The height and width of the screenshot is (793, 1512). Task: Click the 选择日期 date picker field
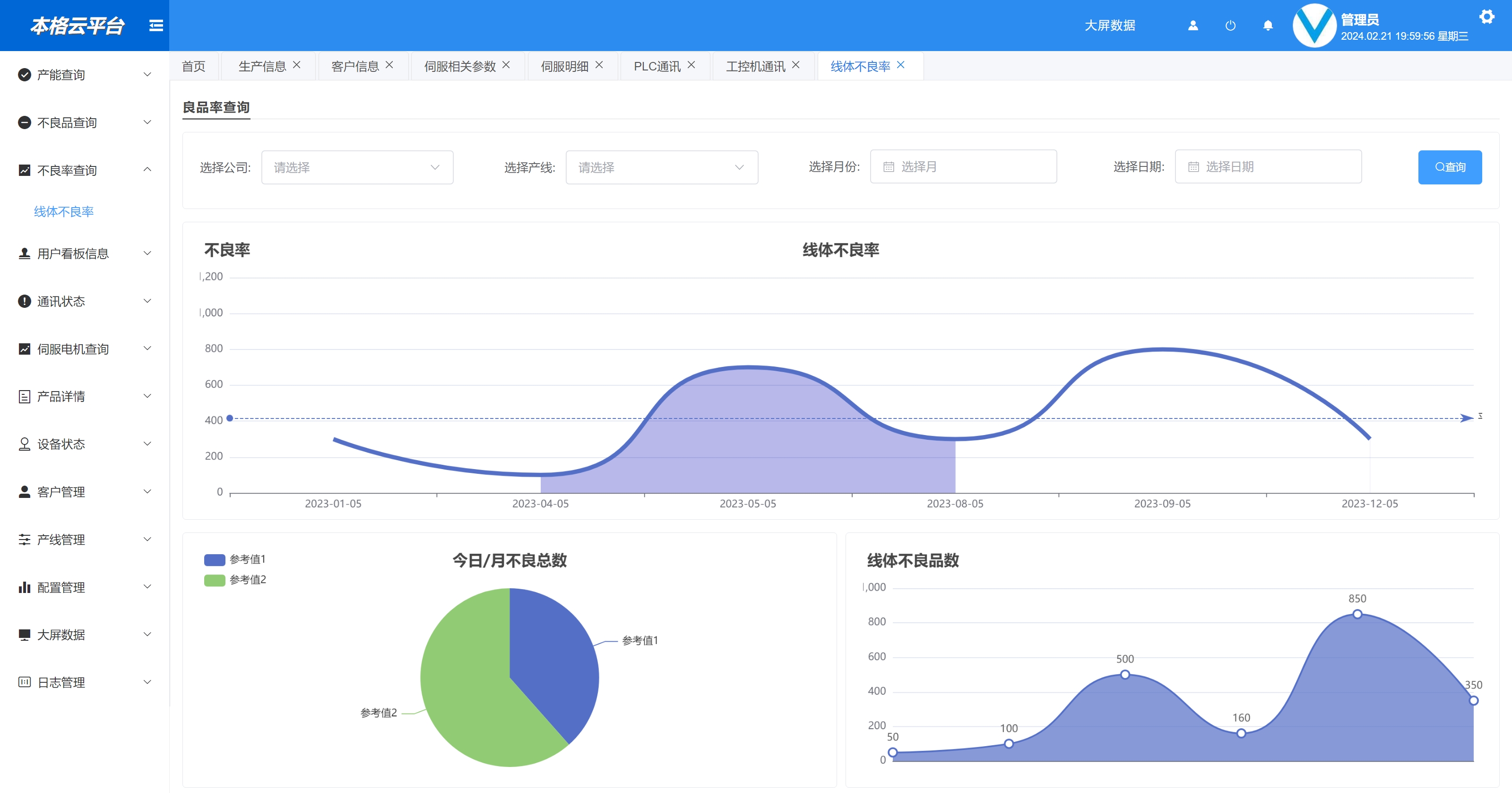[x=1268, y=167]
